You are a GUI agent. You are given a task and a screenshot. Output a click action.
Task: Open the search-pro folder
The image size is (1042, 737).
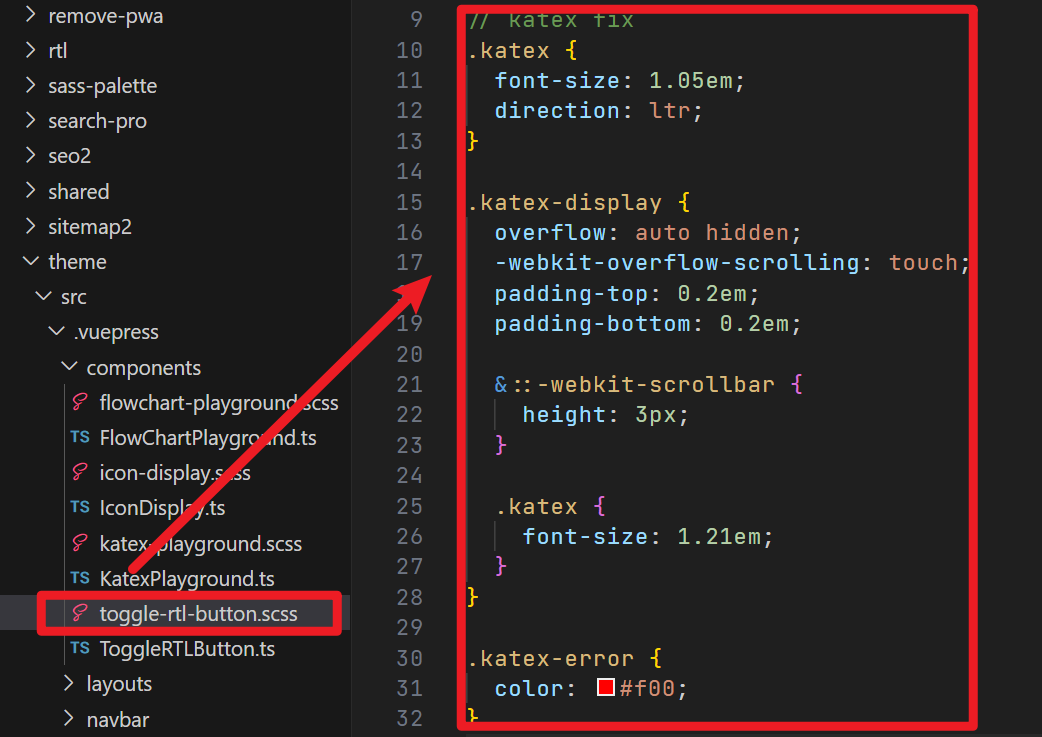pyautogui.click(x=97, y=121)
